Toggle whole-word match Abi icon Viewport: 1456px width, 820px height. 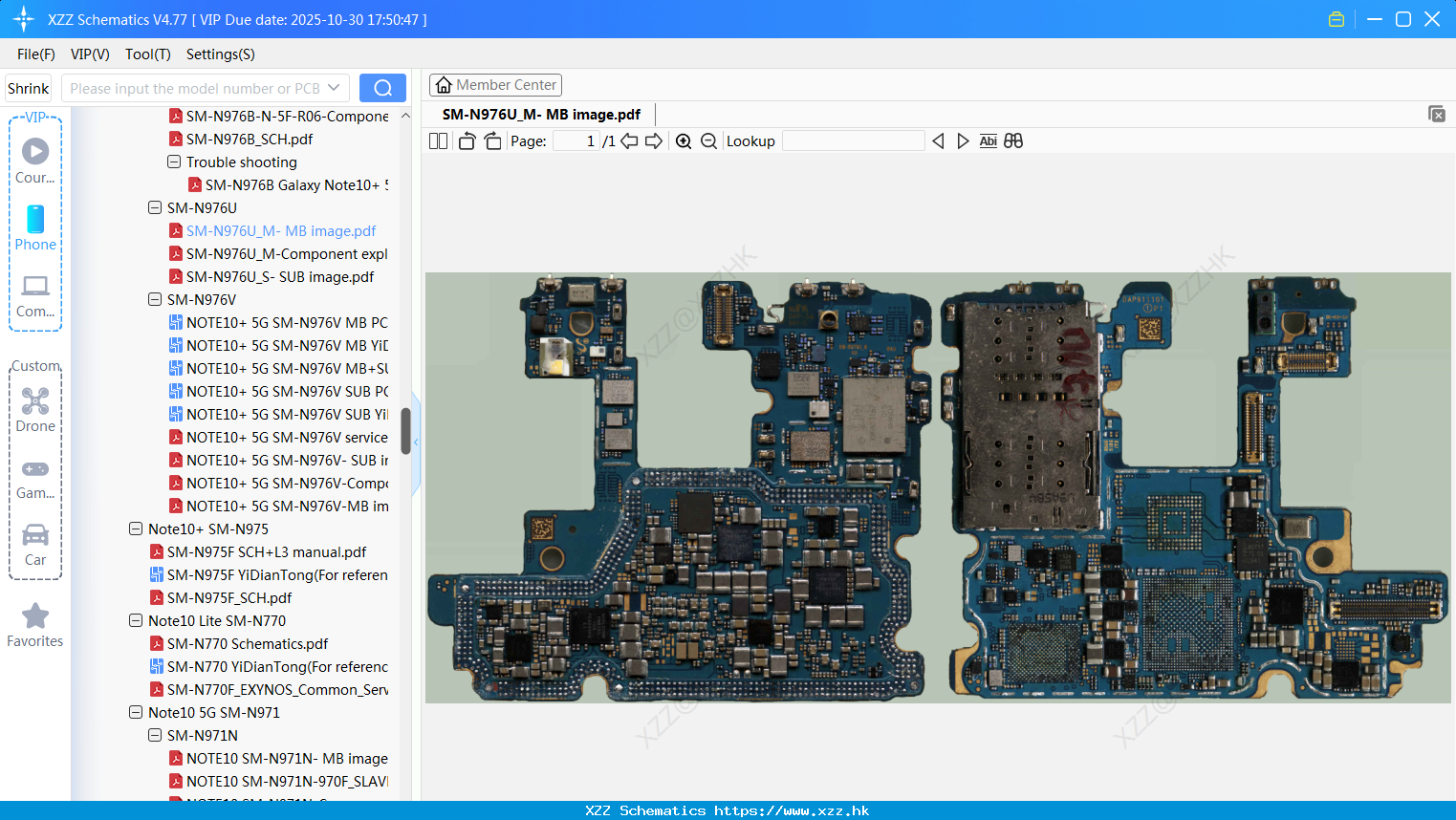989,141
